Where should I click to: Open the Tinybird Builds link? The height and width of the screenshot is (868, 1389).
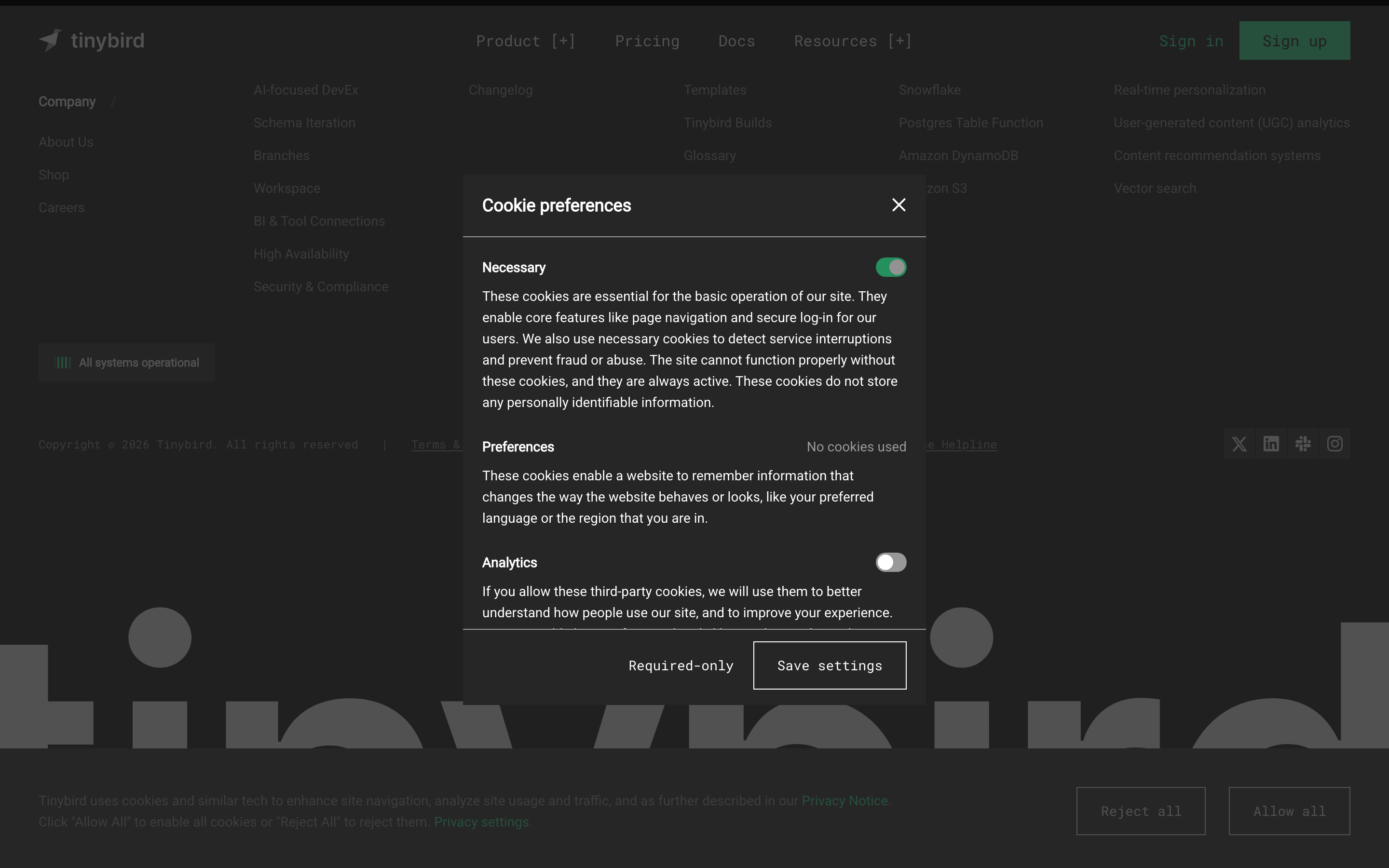click(x=728, y=123)
